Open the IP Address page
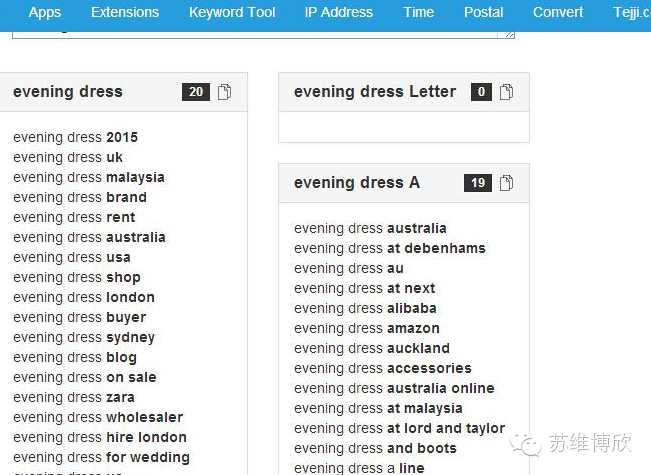This screenshot has height=475, width=651. tap(339, 12)
